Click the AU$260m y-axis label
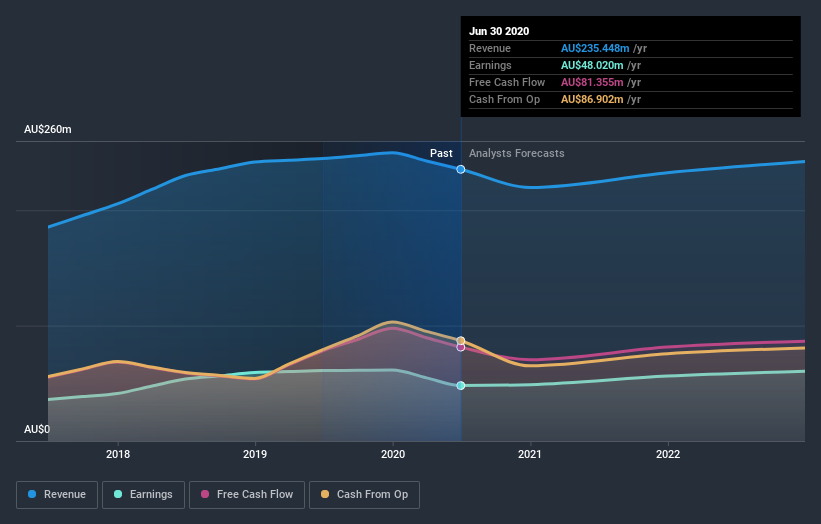 pos(48,129)
